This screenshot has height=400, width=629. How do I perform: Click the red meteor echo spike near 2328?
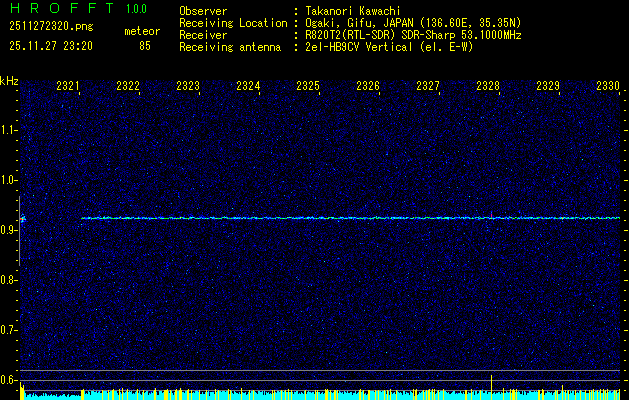click(x=491, y=215)
